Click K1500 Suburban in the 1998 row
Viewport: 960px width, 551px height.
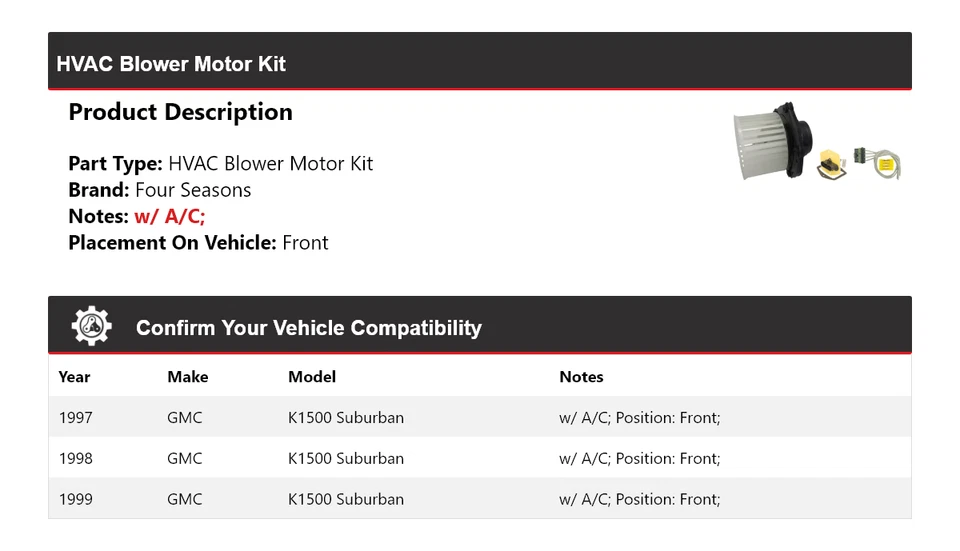pos(346,458)
